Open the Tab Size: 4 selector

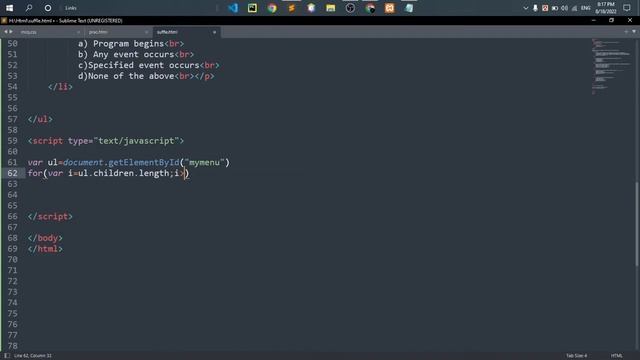pyautogui.click(x=576, y=356)
